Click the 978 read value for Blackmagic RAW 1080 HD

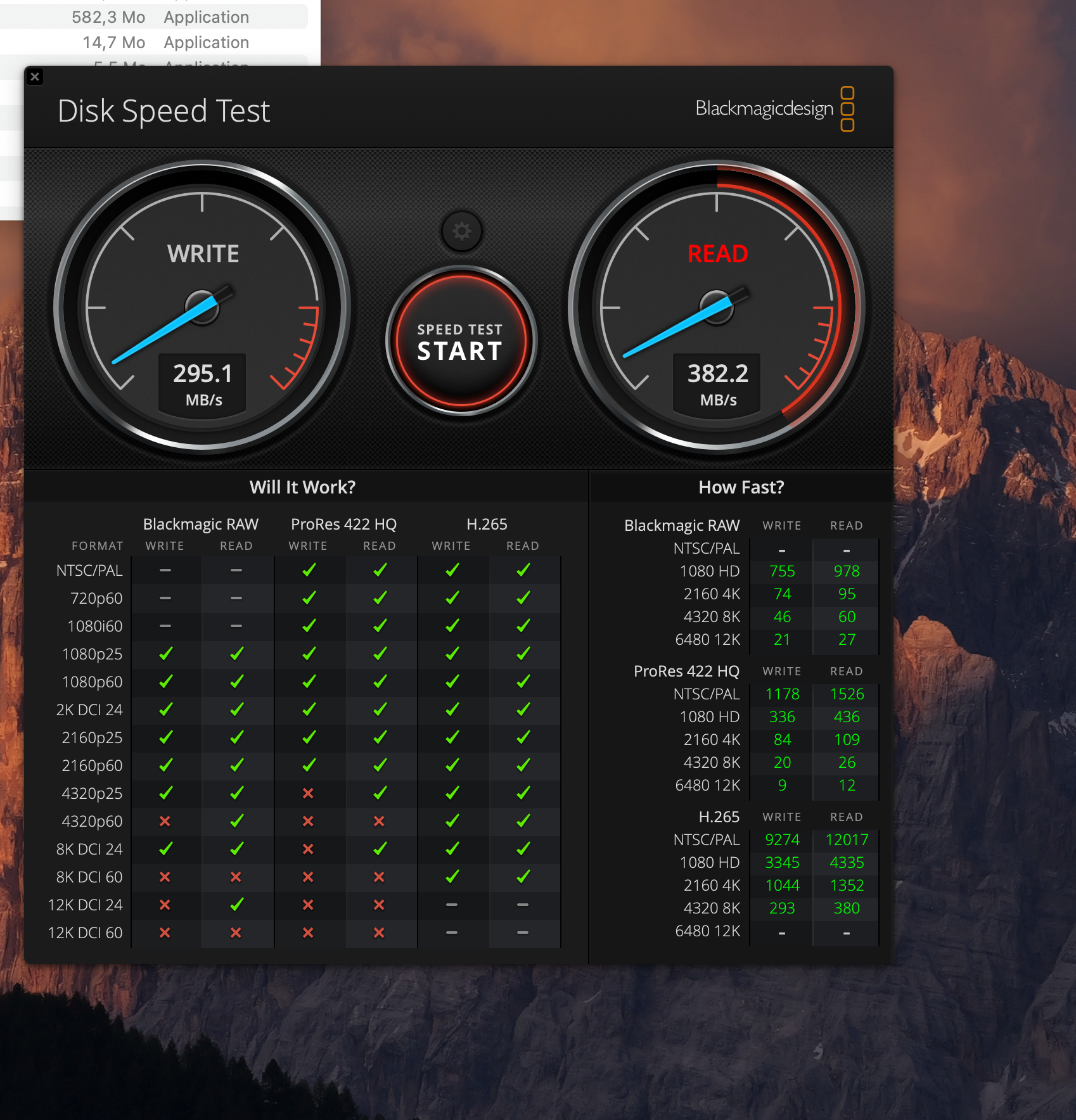coord(847,571)
